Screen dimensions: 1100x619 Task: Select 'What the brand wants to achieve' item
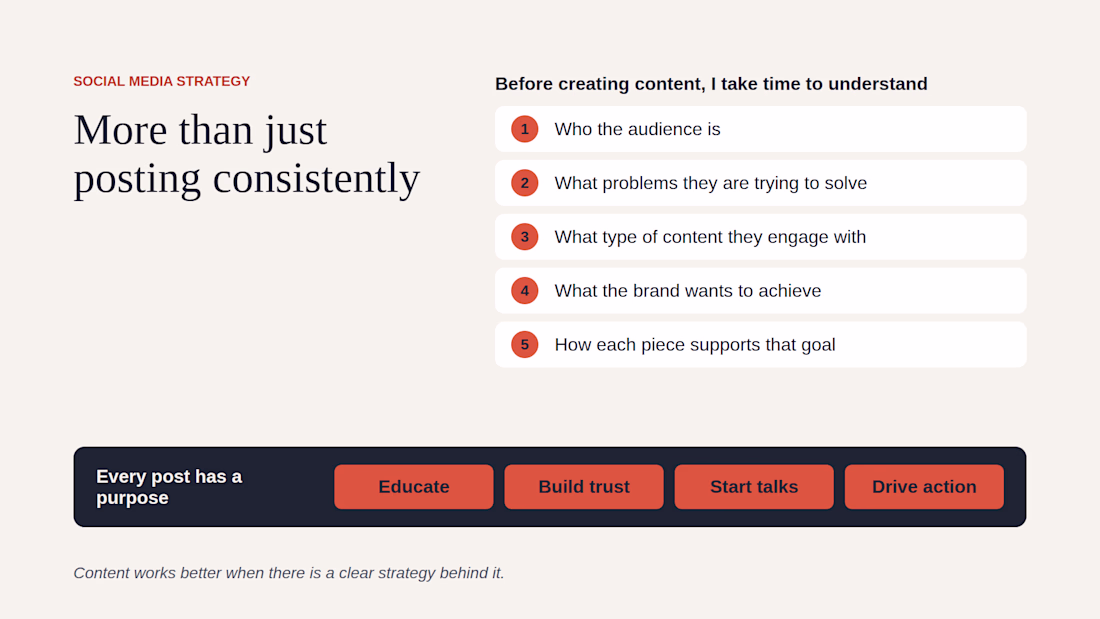(760, 291)
